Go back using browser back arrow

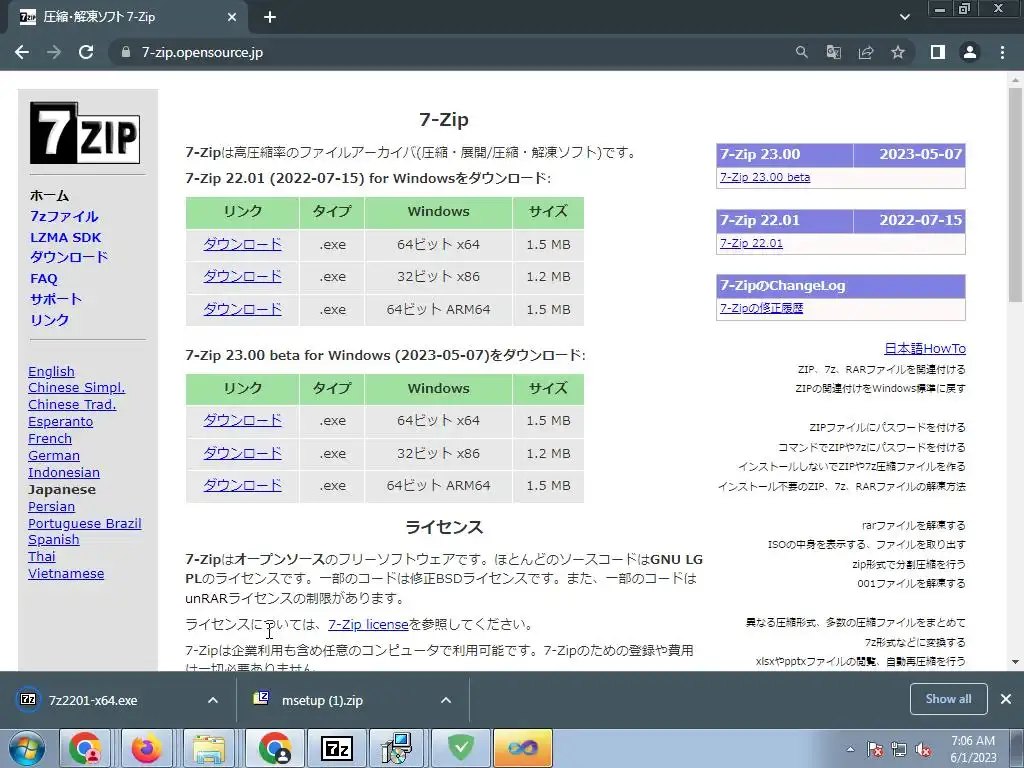22,52
